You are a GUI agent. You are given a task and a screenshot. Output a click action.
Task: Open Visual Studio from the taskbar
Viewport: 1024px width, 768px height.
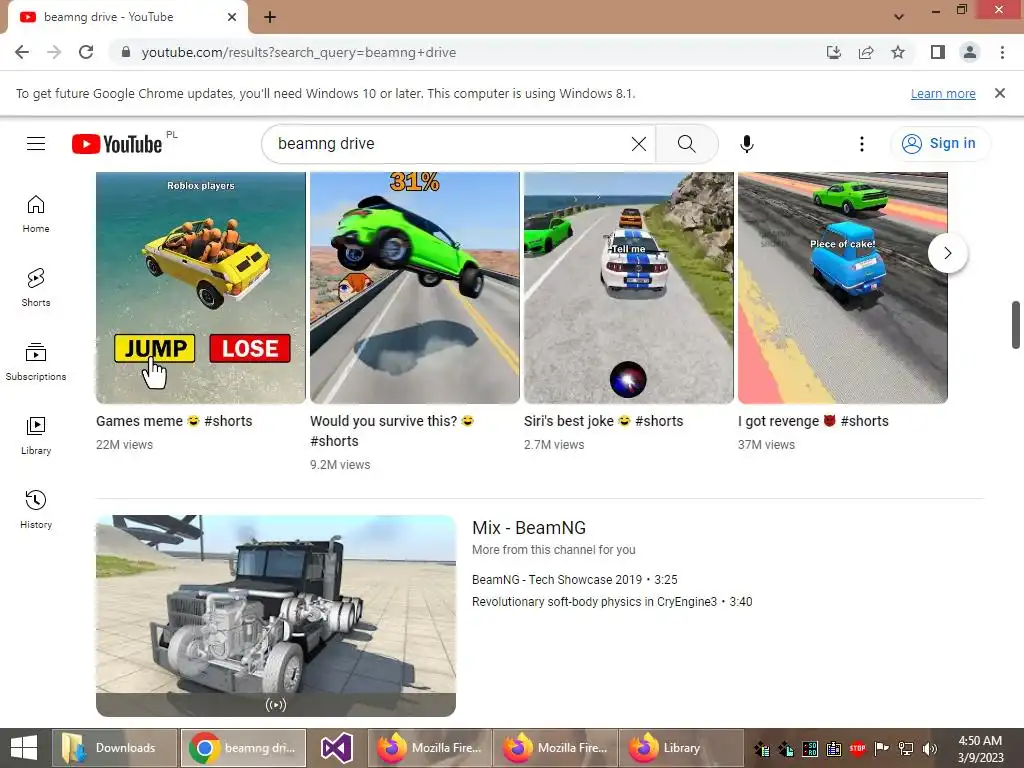click(x=337, y=748)
